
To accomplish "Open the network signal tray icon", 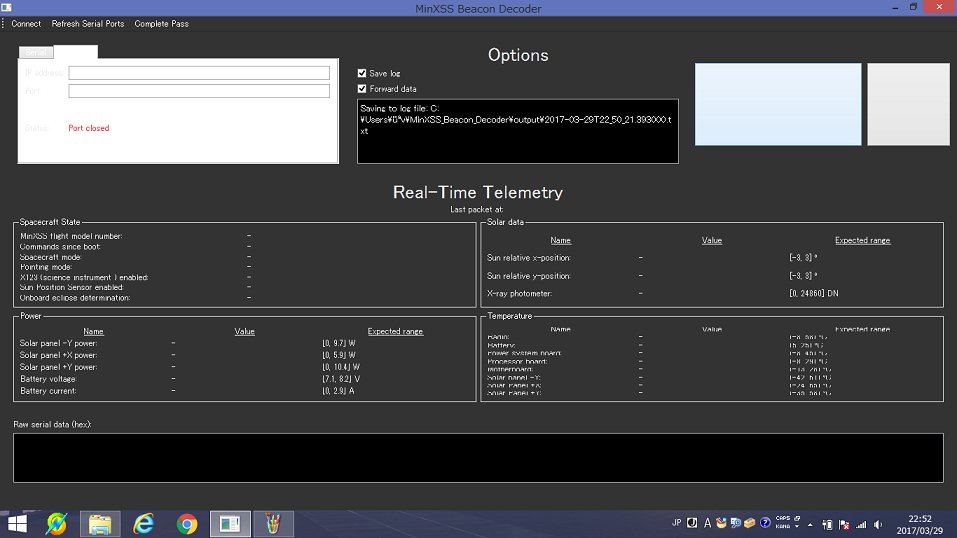I will click(x=861, y=525).
